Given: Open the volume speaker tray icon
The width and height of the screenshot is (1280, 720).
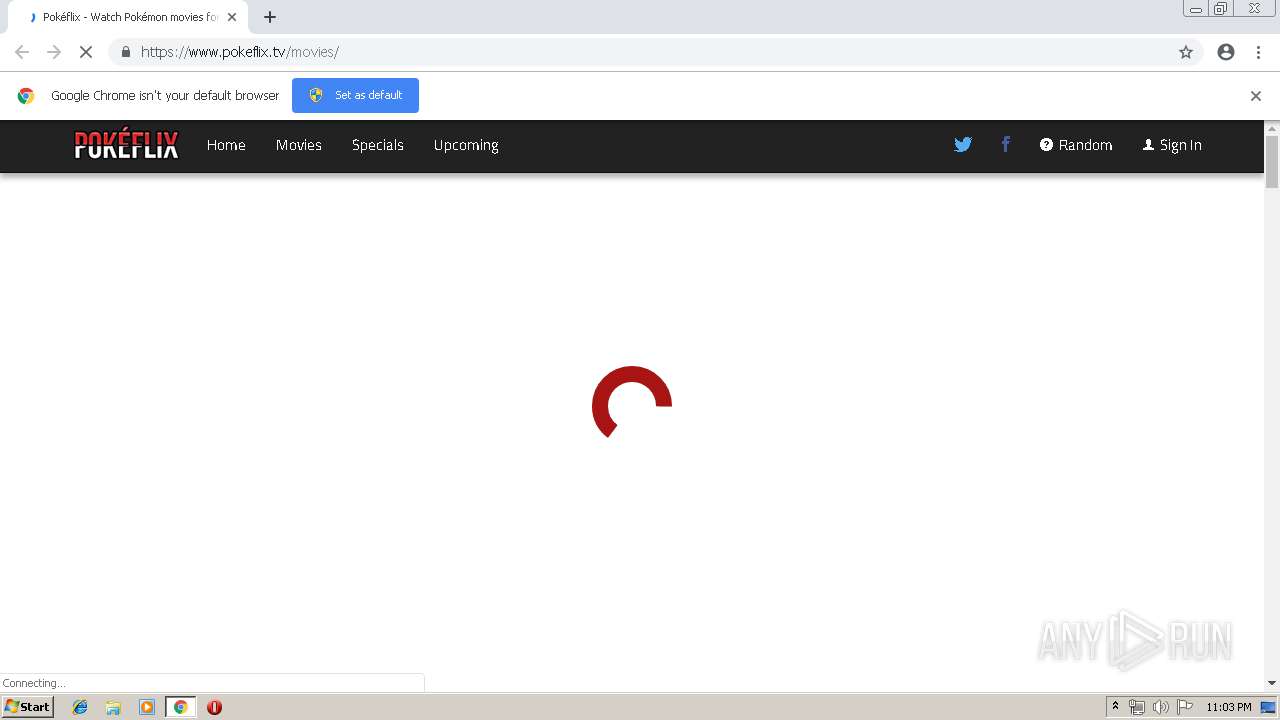Looking at the screenshot, I should [1160, 707].
